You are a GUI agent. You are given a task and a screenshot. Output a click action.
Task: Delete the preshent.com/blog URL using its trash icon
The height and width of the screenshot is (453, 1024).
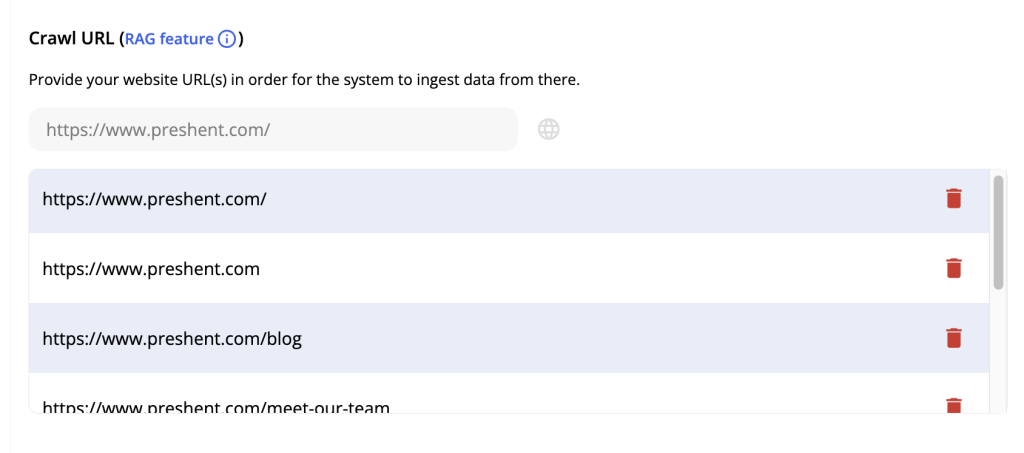[953, 338]
